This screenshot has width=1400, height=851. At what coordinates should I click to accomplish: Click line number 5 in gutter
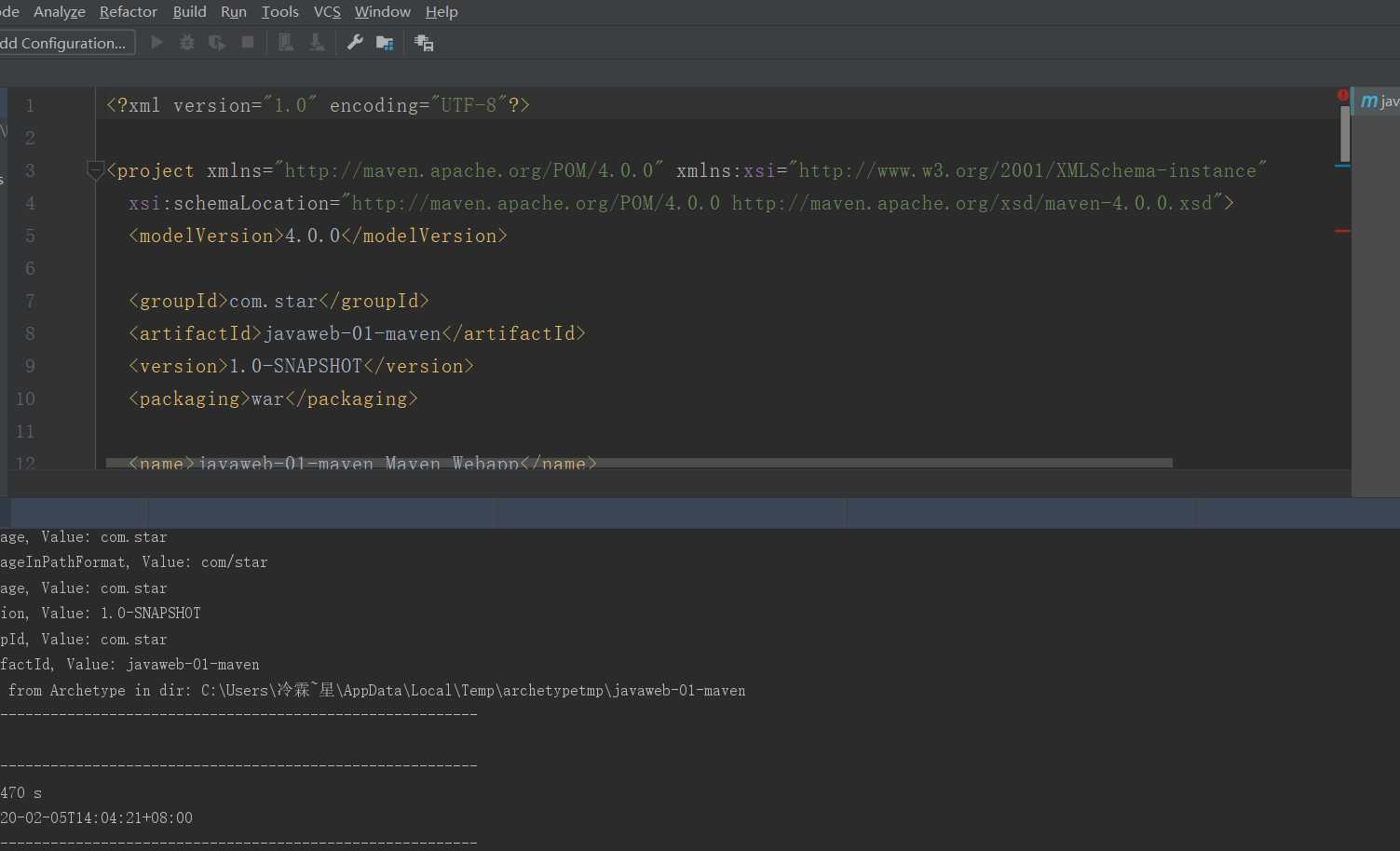coord(30,236)
